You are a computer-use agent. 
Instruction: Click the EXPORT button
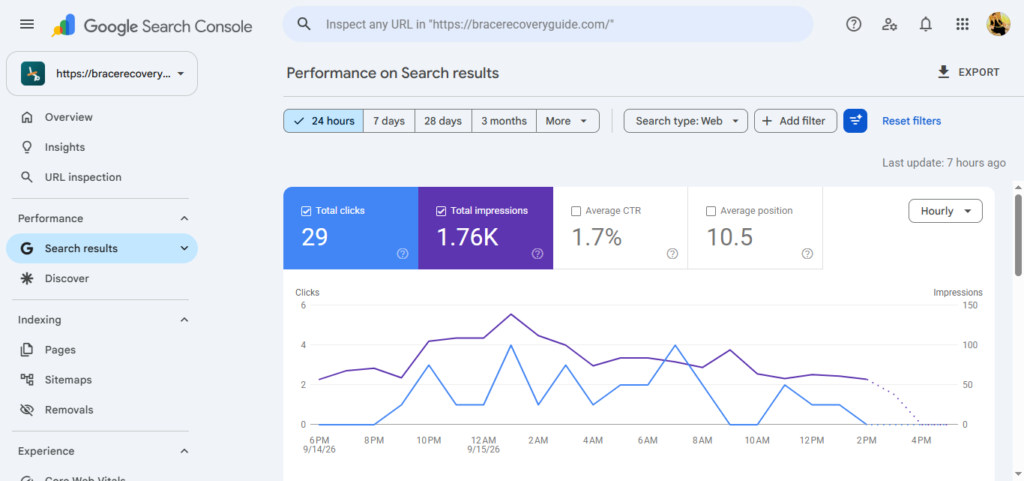968,72
